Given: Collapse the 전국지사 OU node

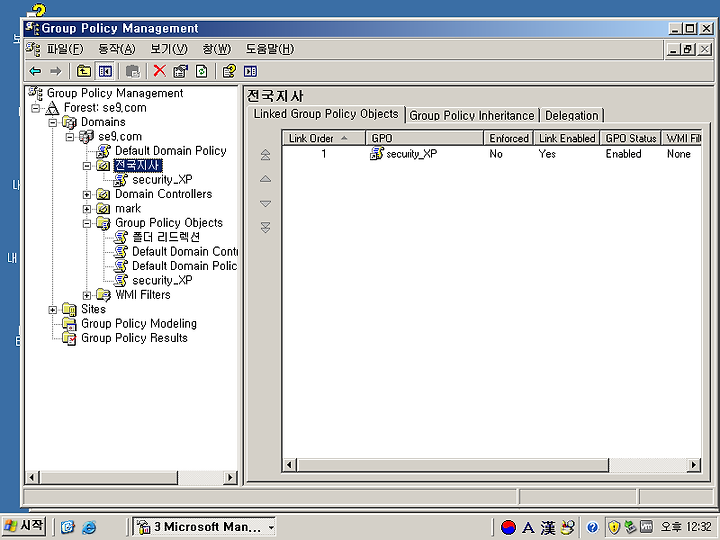Looking at the screenshot, I should point(87,166).
